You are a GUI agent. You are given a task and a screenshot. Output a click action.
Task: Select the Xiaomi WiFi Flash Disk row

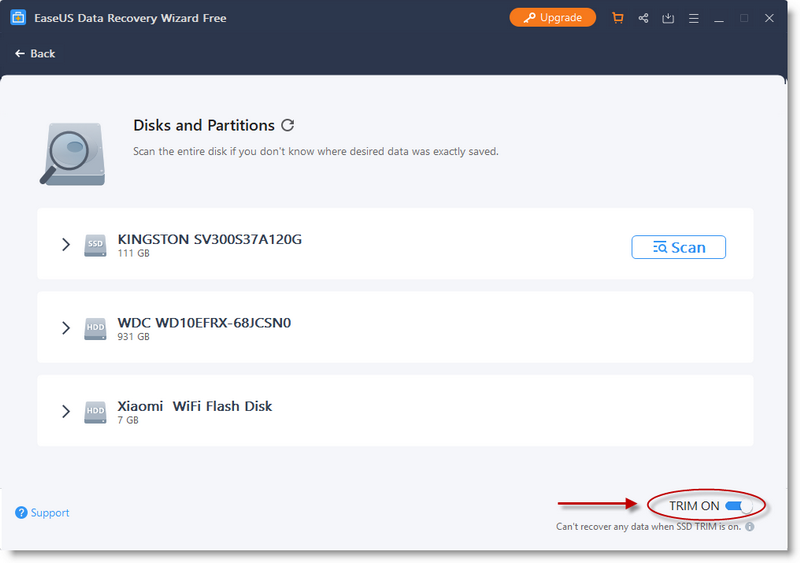395,411
